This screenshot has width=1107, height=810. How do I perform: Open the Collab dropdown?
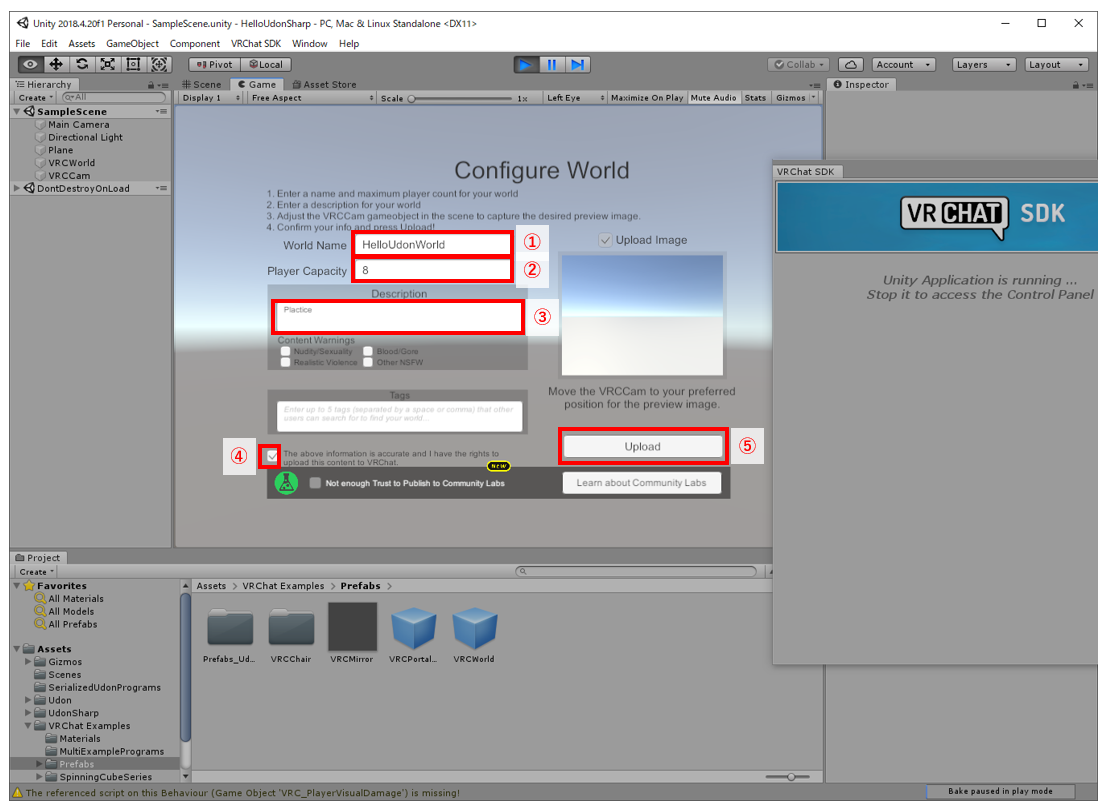(798, 64)
